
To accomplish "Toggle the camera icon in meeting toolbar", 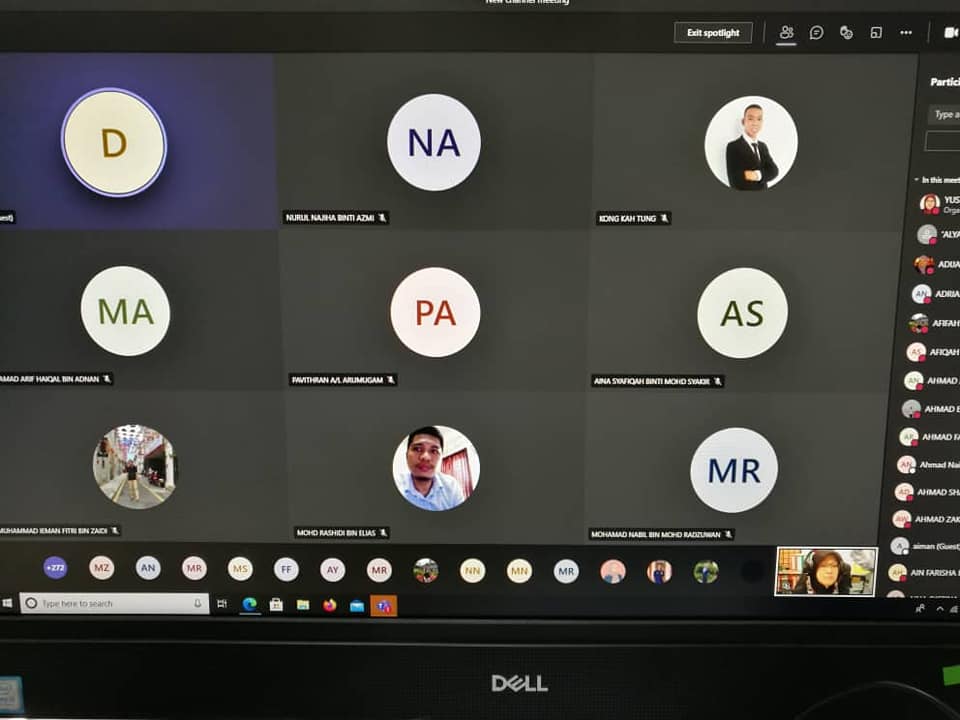I will tap(951, 32).
